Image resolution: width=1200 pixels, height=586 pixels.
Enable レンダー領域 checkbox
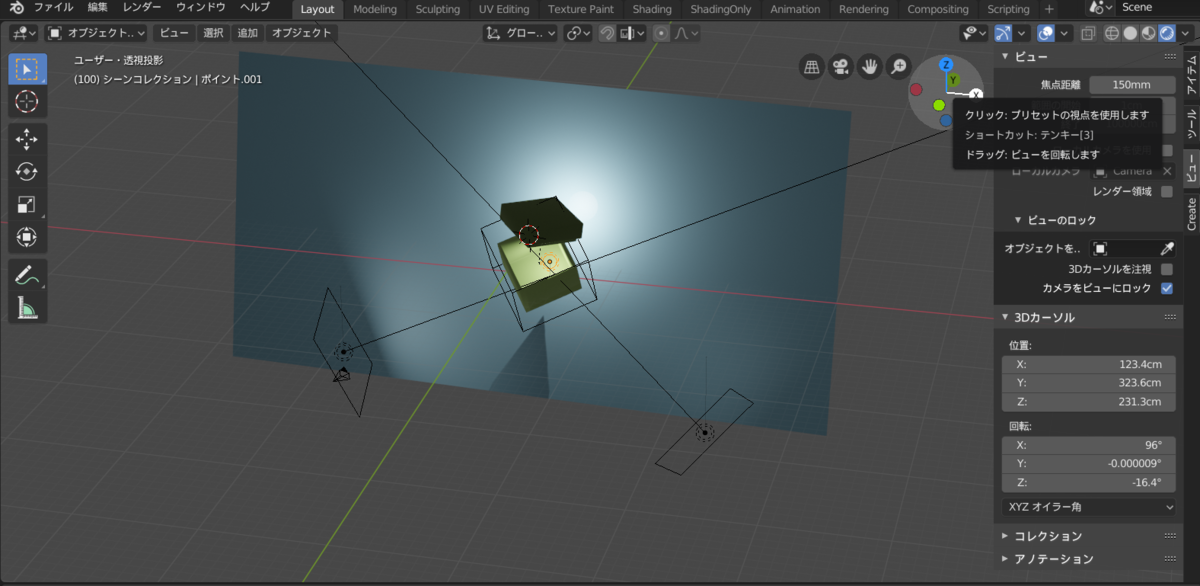(1167, 191)
